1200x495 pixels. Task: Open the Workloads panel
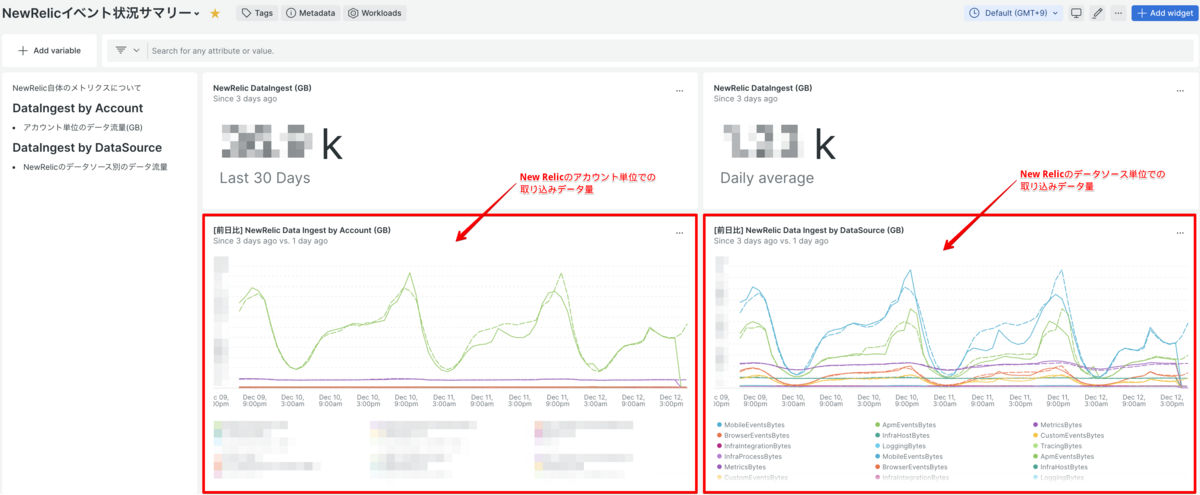pyautogui.click(x=375, y=13)
